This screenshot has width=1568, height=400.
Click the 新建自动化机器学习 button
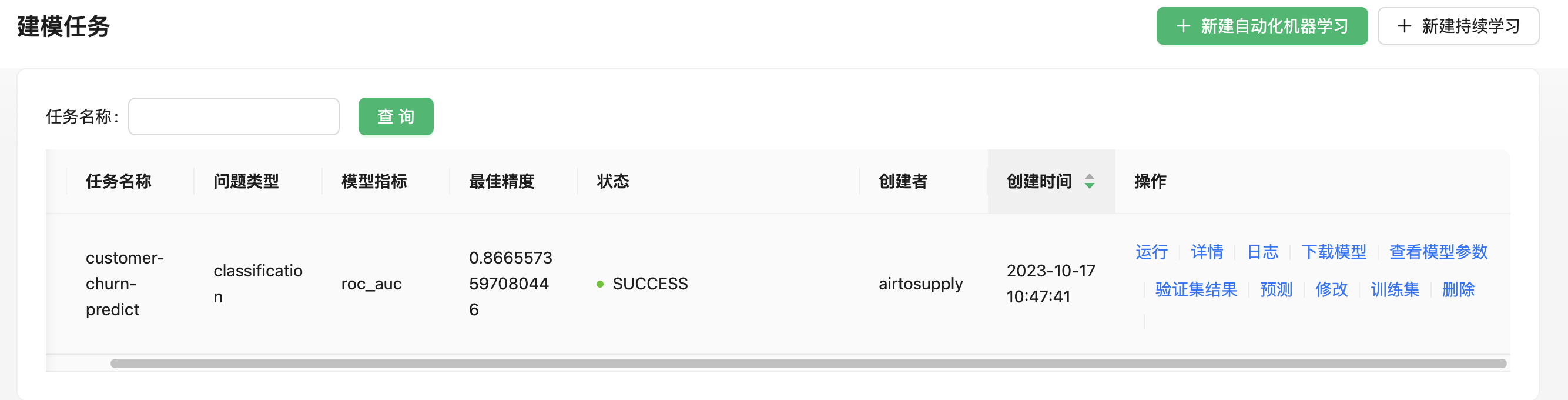(x=1261, y=26)
